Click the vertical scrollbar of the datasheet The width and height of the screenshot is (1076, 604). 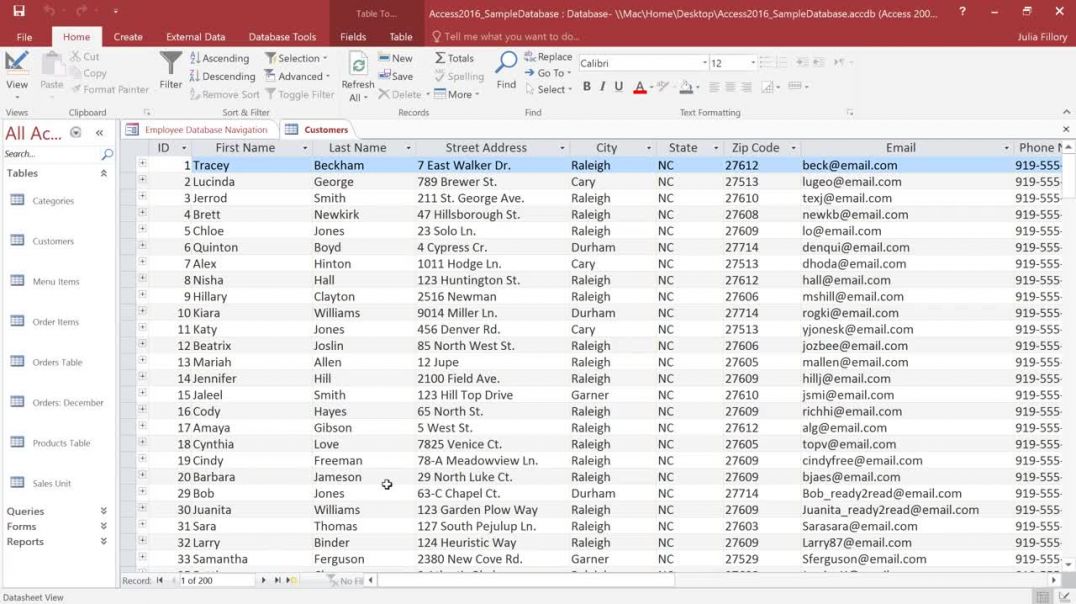tap(1068, 356)
